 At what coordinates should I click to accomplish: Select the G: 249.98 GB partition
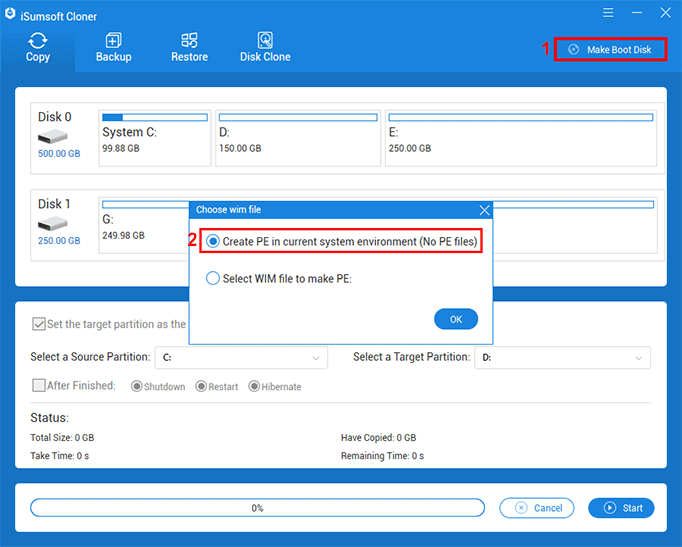144,225
